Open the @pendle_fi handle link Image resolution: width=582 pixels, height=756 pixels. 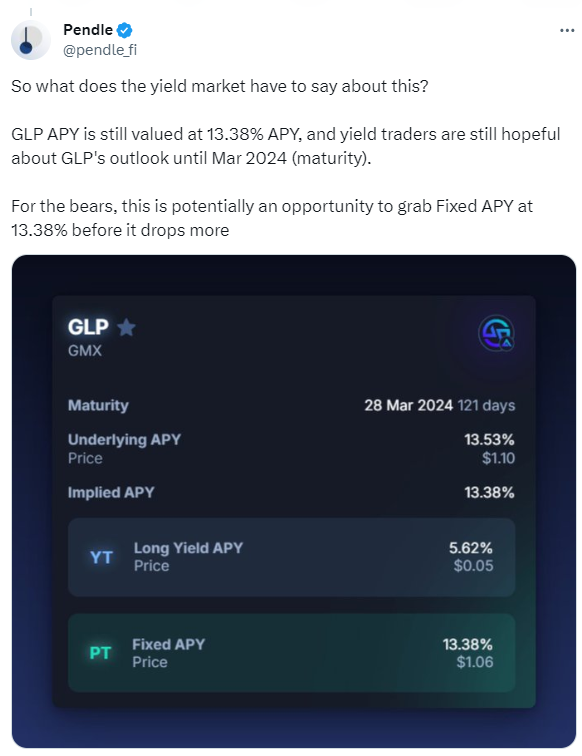[100, 50]
